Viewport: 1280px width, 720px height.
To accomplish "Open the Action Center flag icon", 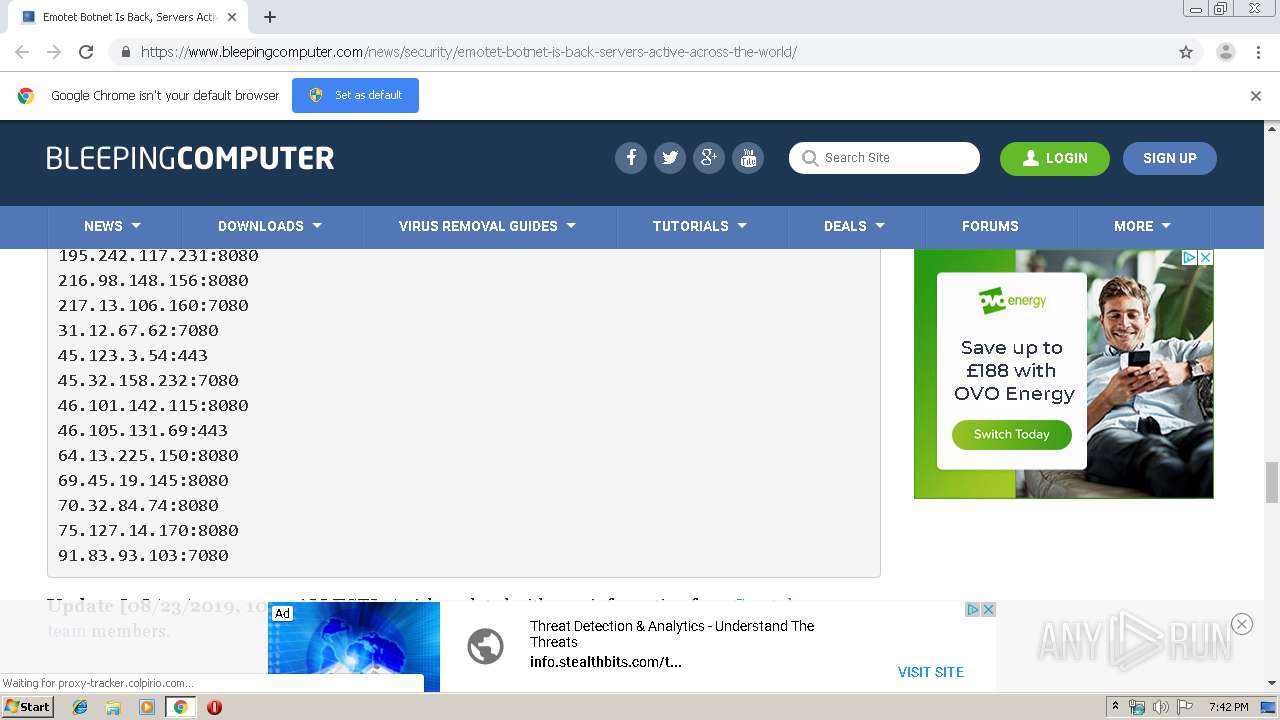I will 1185,707.
